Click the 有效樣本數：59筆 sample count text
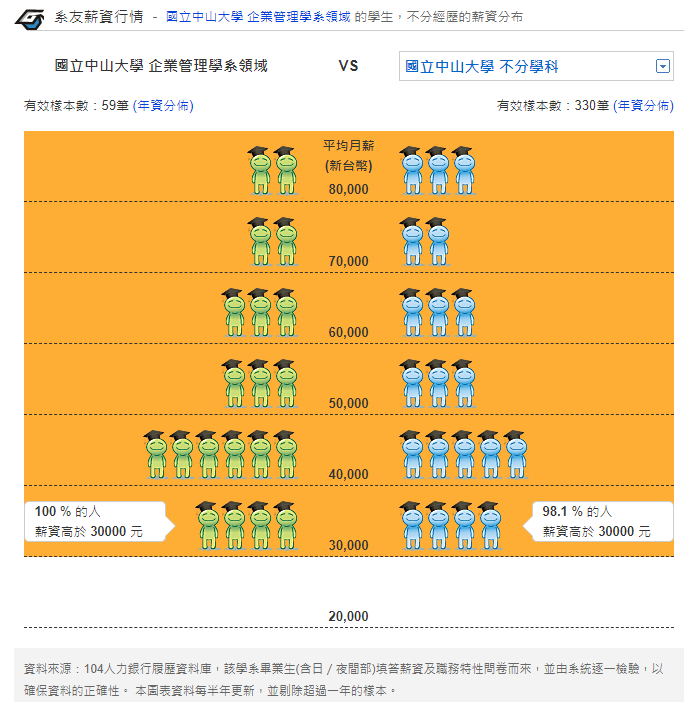This screenshot has height=702, width=700. click(x=77, y=106)
